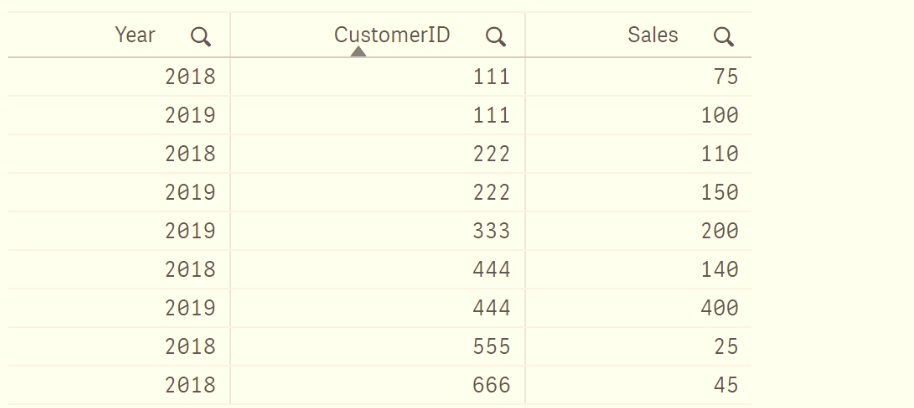Select CustomerID 666 cell
914x408 pixels.
click(x=491, y=385)
